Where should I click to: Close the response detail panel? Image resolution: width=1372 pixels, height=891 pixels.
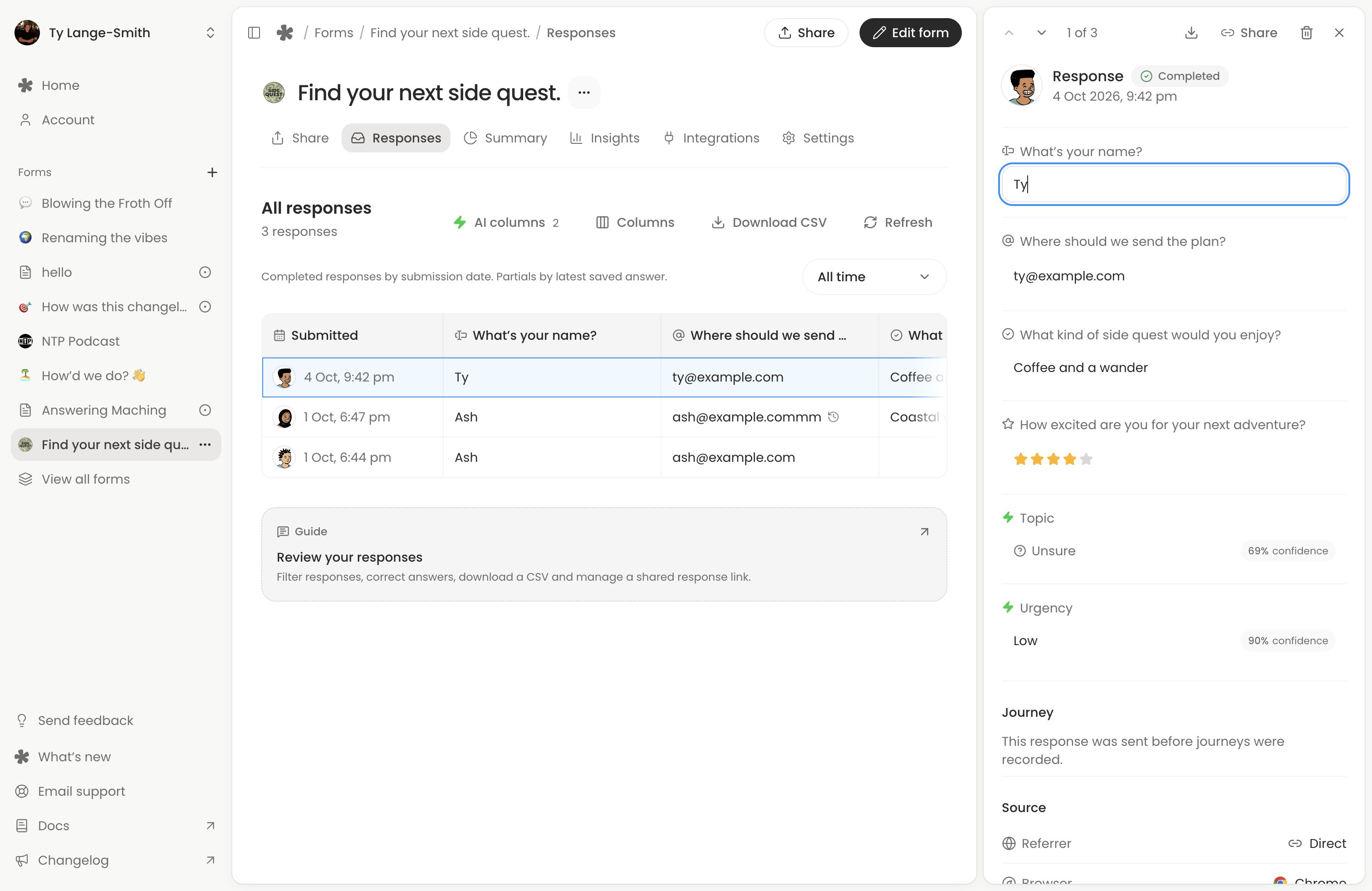tap(1339, 33)
